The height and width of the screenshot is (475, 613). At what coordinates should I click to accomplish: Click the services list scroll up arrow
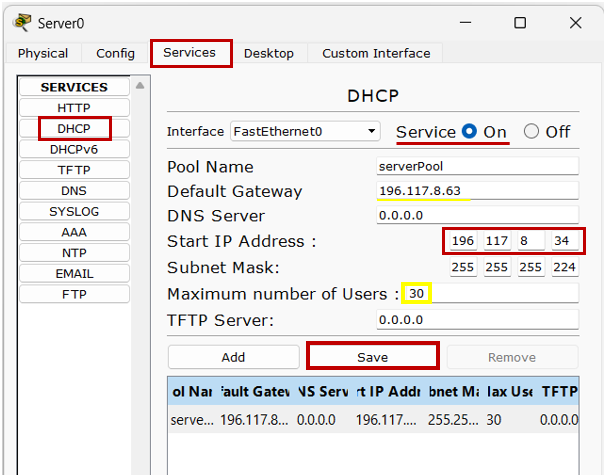click(141, 86)
